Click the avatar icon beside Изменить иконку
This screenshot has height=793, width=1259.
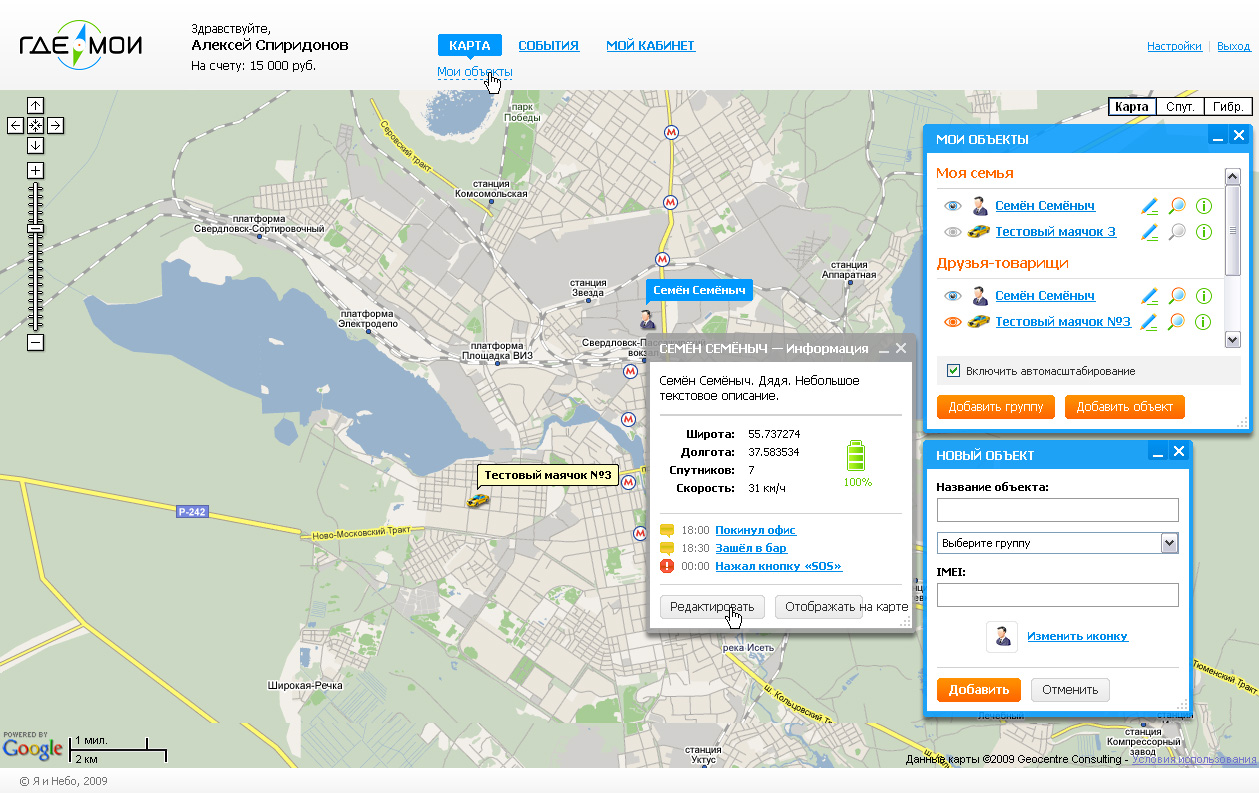(1002, 636)
